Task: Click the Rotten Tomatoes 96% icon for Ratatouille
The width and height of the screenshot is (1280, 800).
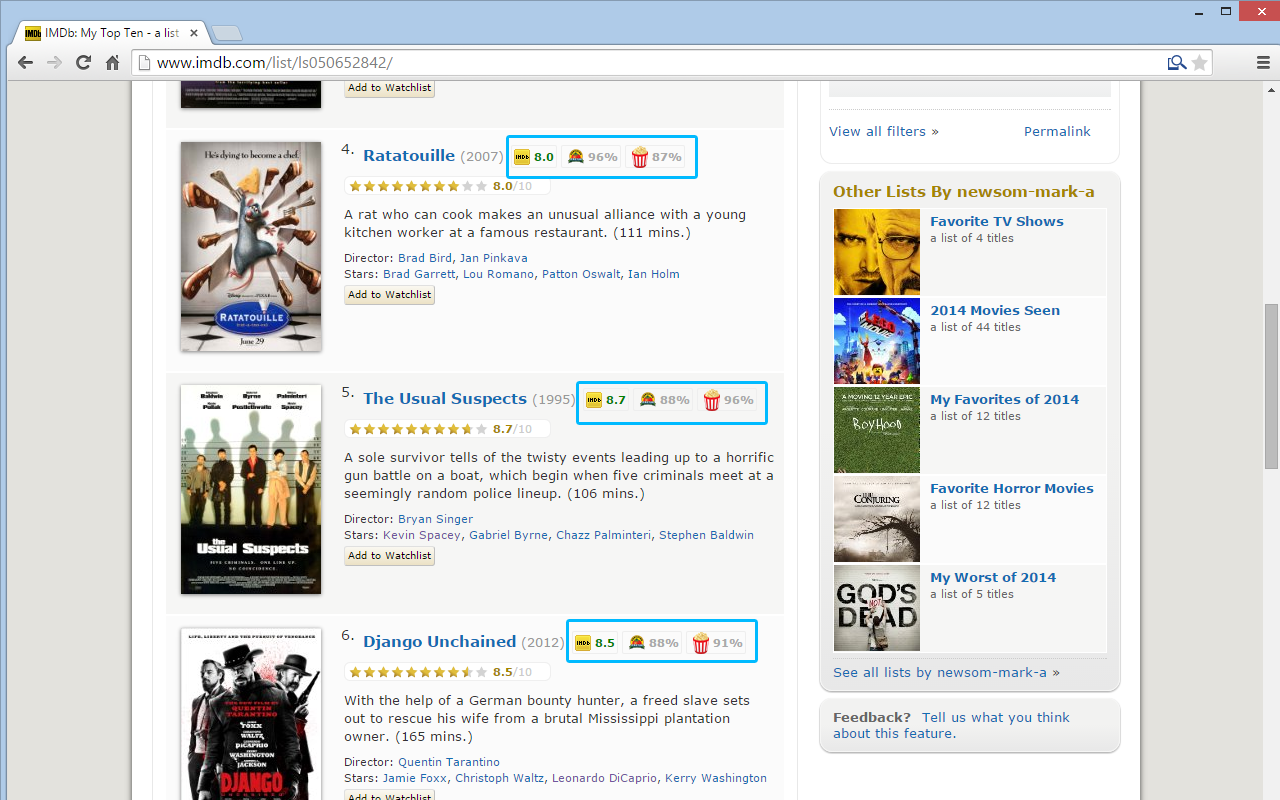Action: pos(575,157)
